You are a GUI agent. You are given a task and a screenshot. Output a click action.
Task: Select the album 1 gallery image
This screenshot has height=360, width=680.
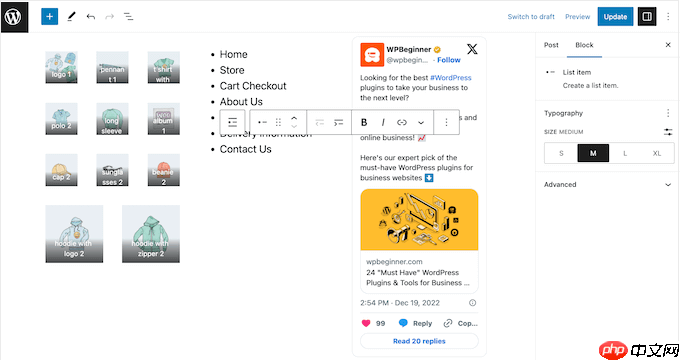point(163,118)
